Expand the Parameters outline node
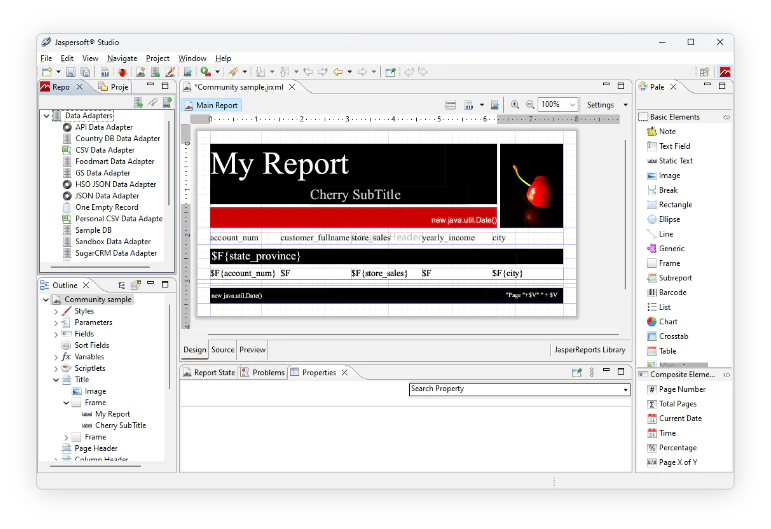Screen dimensions: 771x529 (56, 323)
